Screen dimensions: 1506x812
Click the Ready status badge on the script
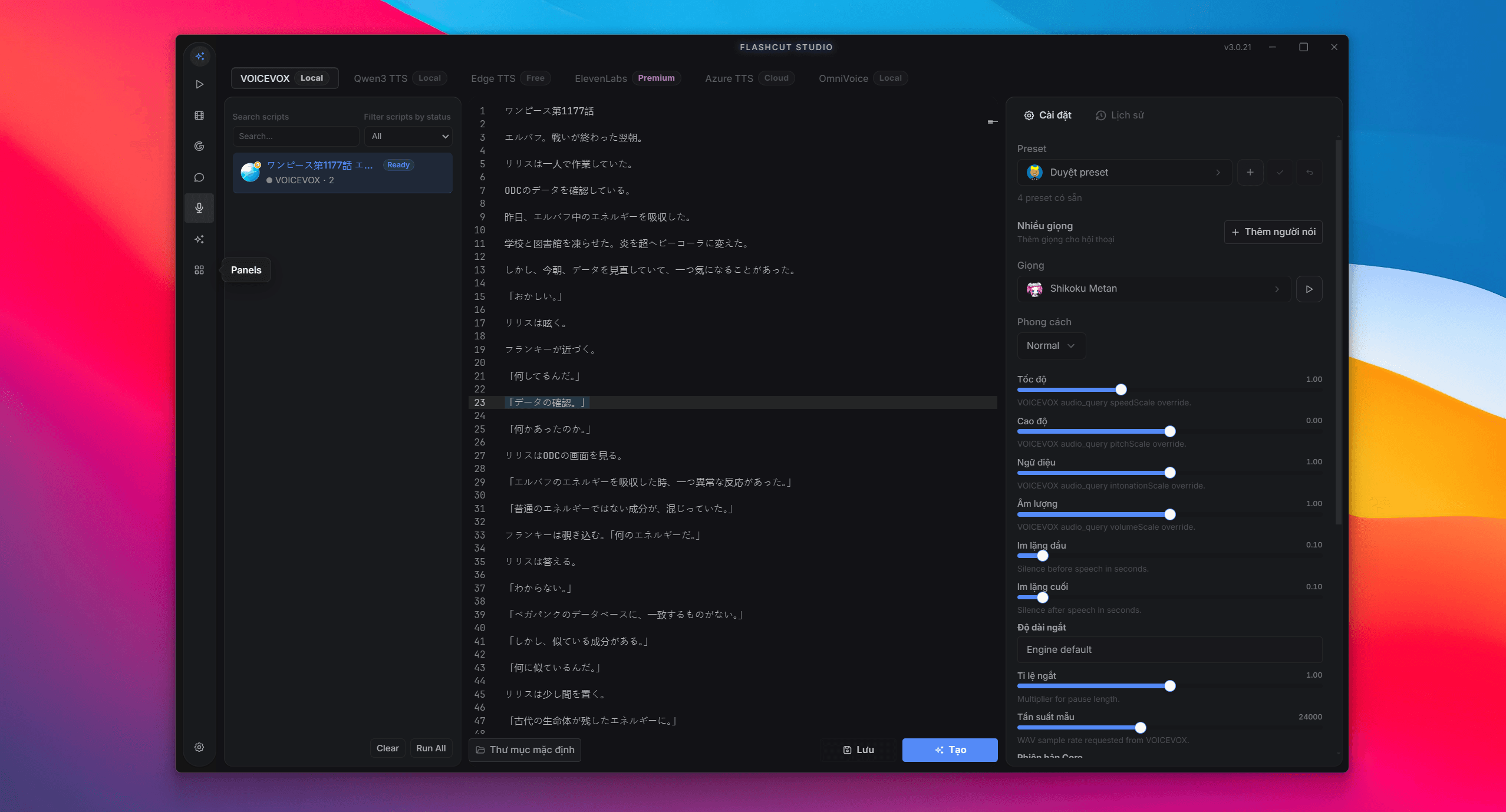click(398, 165)
